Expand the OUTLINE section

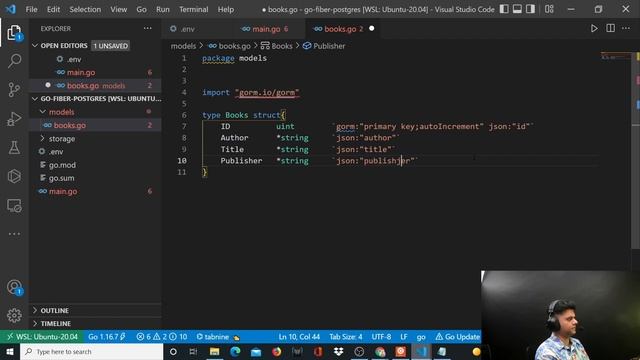(x=35, y=311)
